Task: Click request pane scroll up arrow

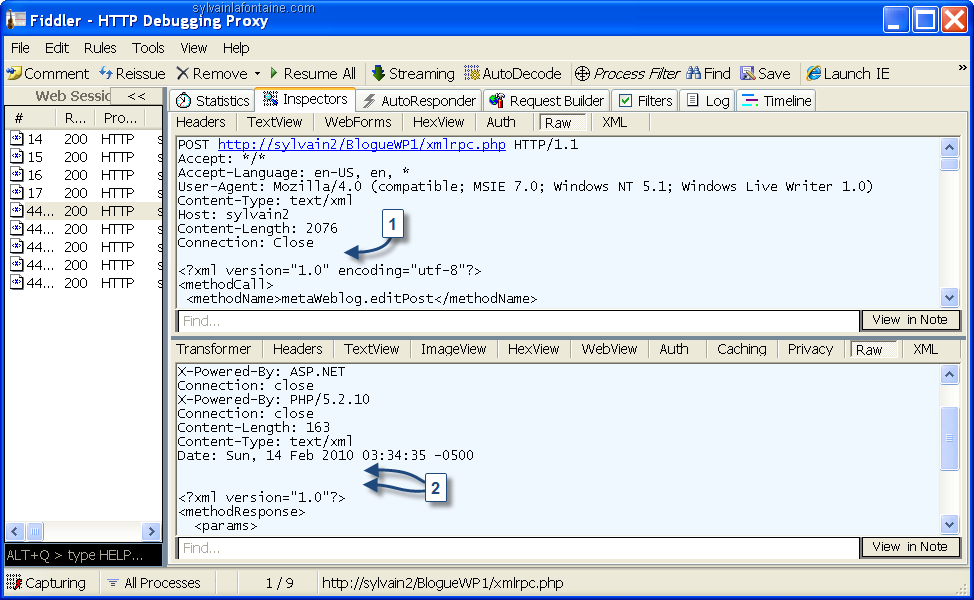Action: [x=949, y=147]
